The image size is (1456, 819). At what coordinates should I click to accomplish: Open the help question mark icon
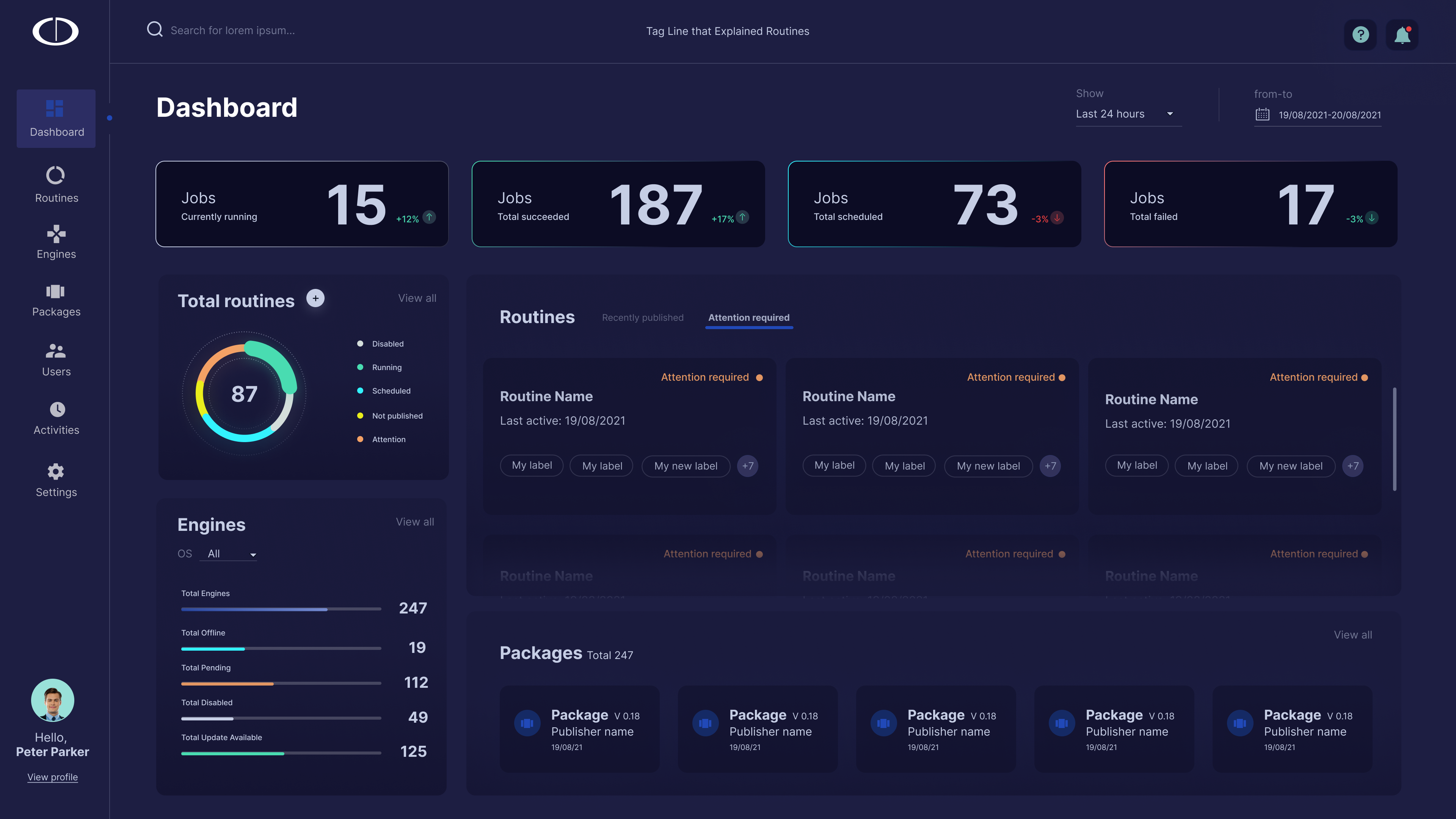[x=1360, y=35]
